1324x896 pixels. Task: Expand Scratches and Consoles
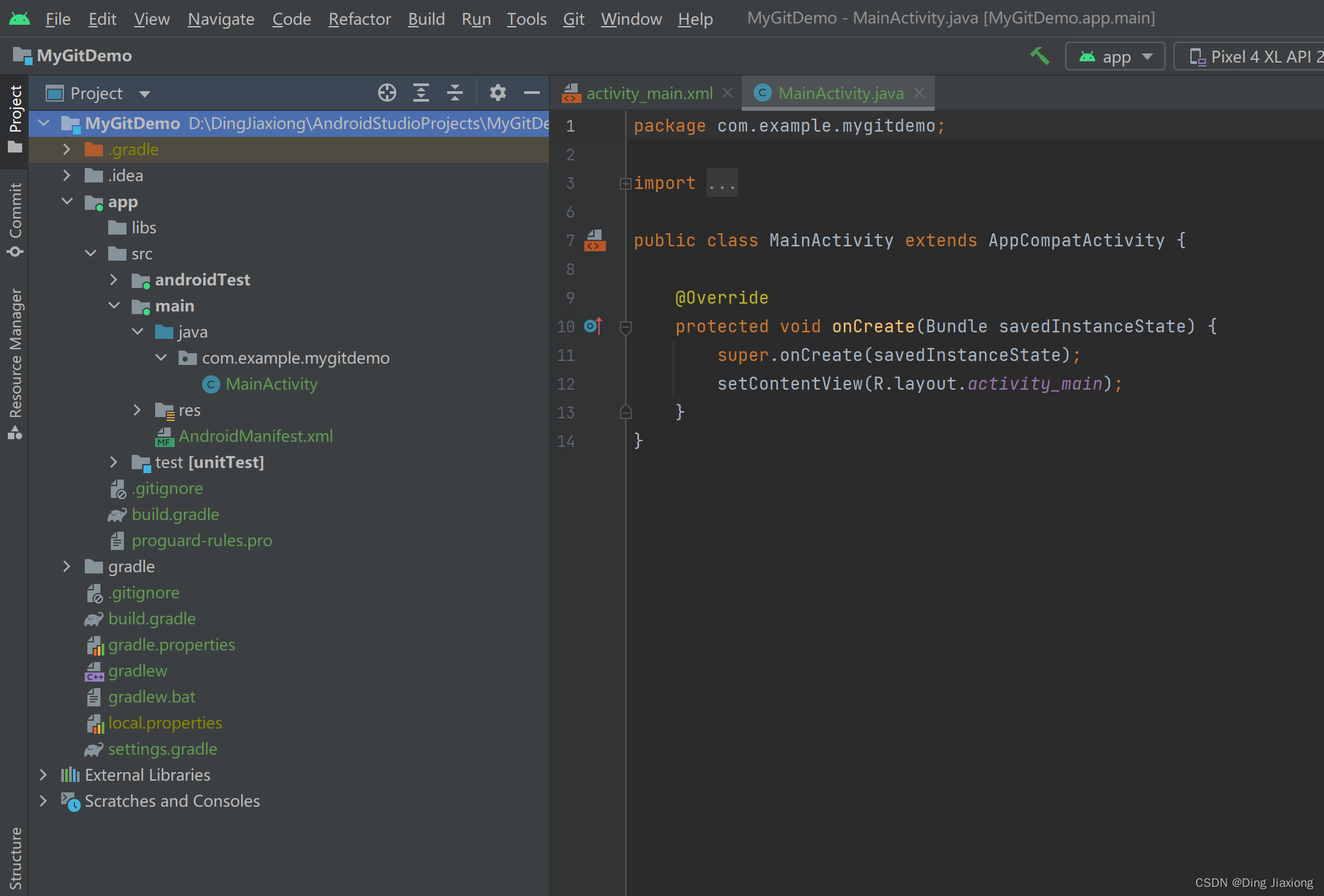click(x=43, y=801)
